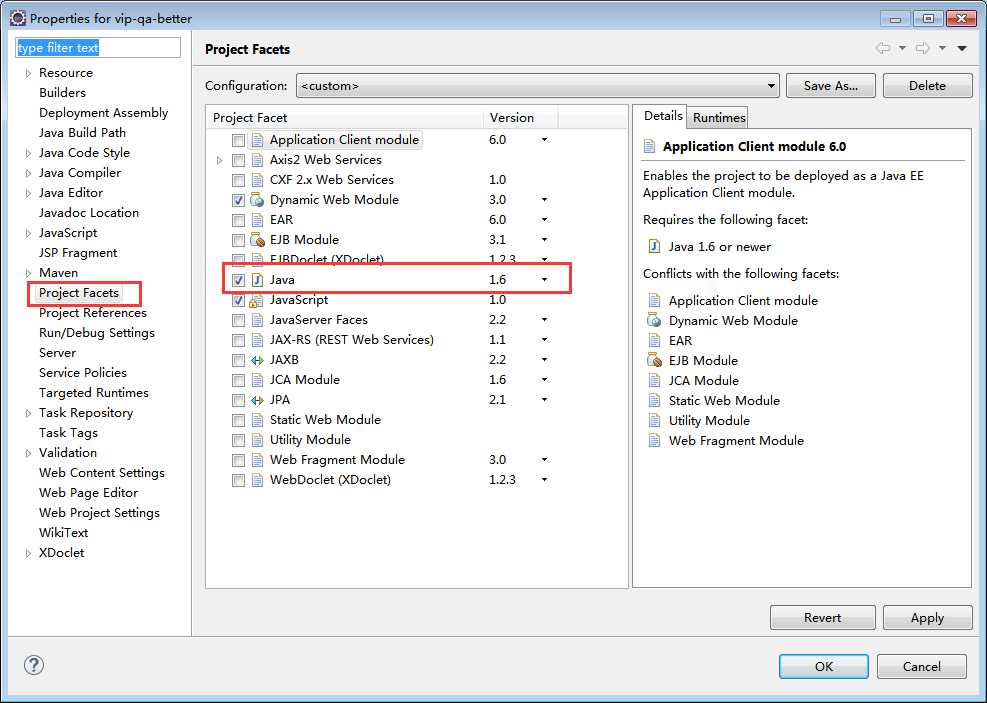Open the Java version dropdown arrow

(544, 279)
